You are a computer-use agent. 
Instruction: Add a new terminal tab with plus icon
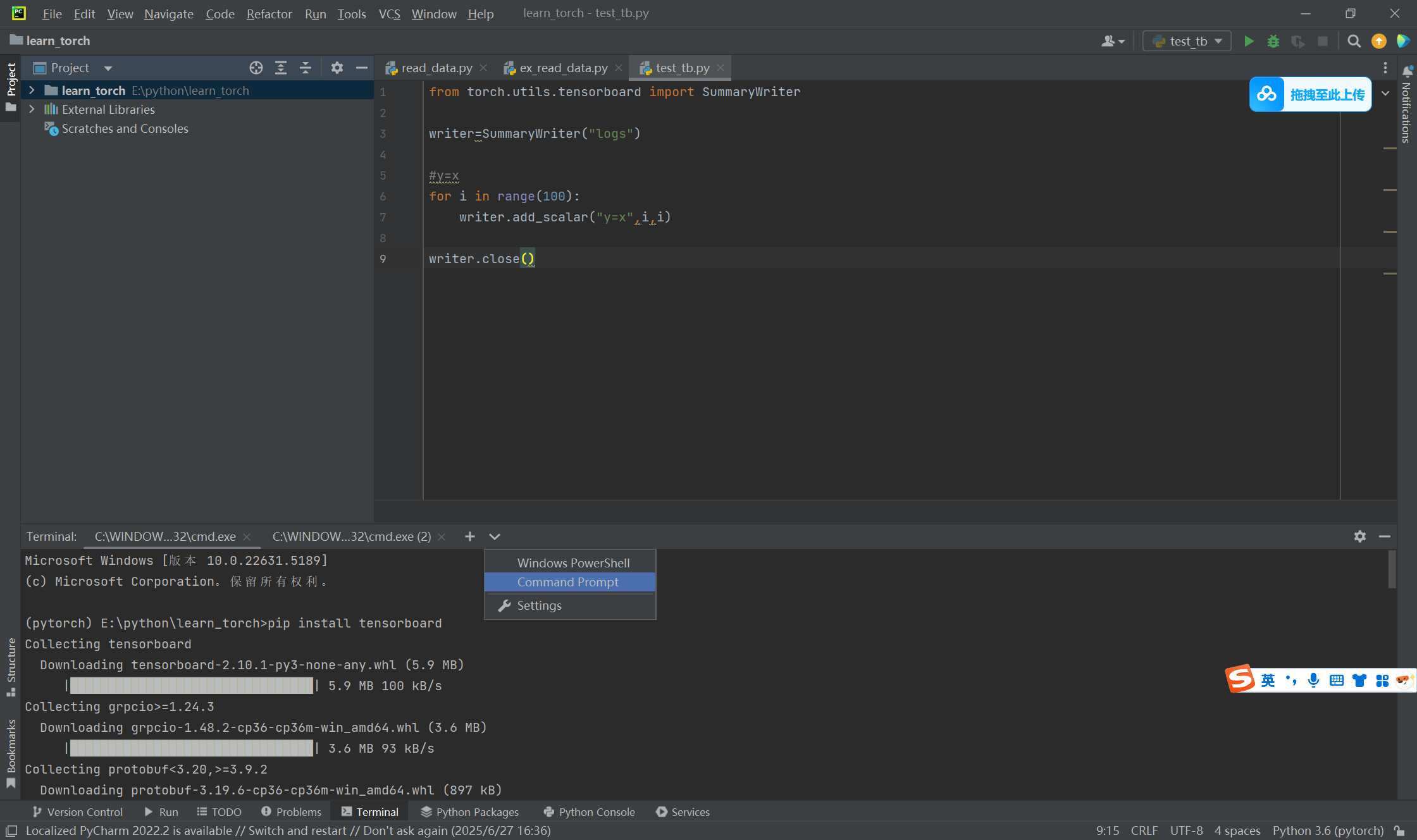[469, 536]
